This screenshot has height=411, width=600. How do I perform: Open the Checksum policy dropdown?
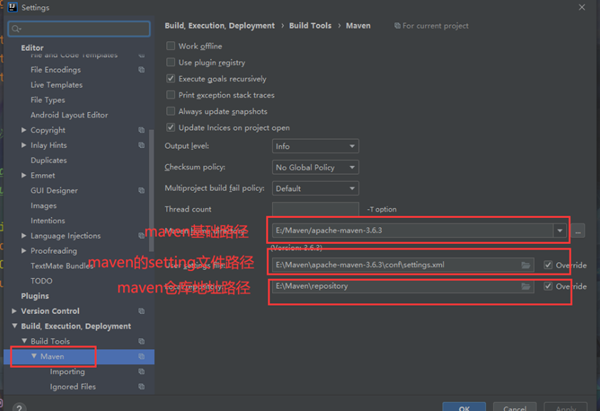[x=315, y=167]
